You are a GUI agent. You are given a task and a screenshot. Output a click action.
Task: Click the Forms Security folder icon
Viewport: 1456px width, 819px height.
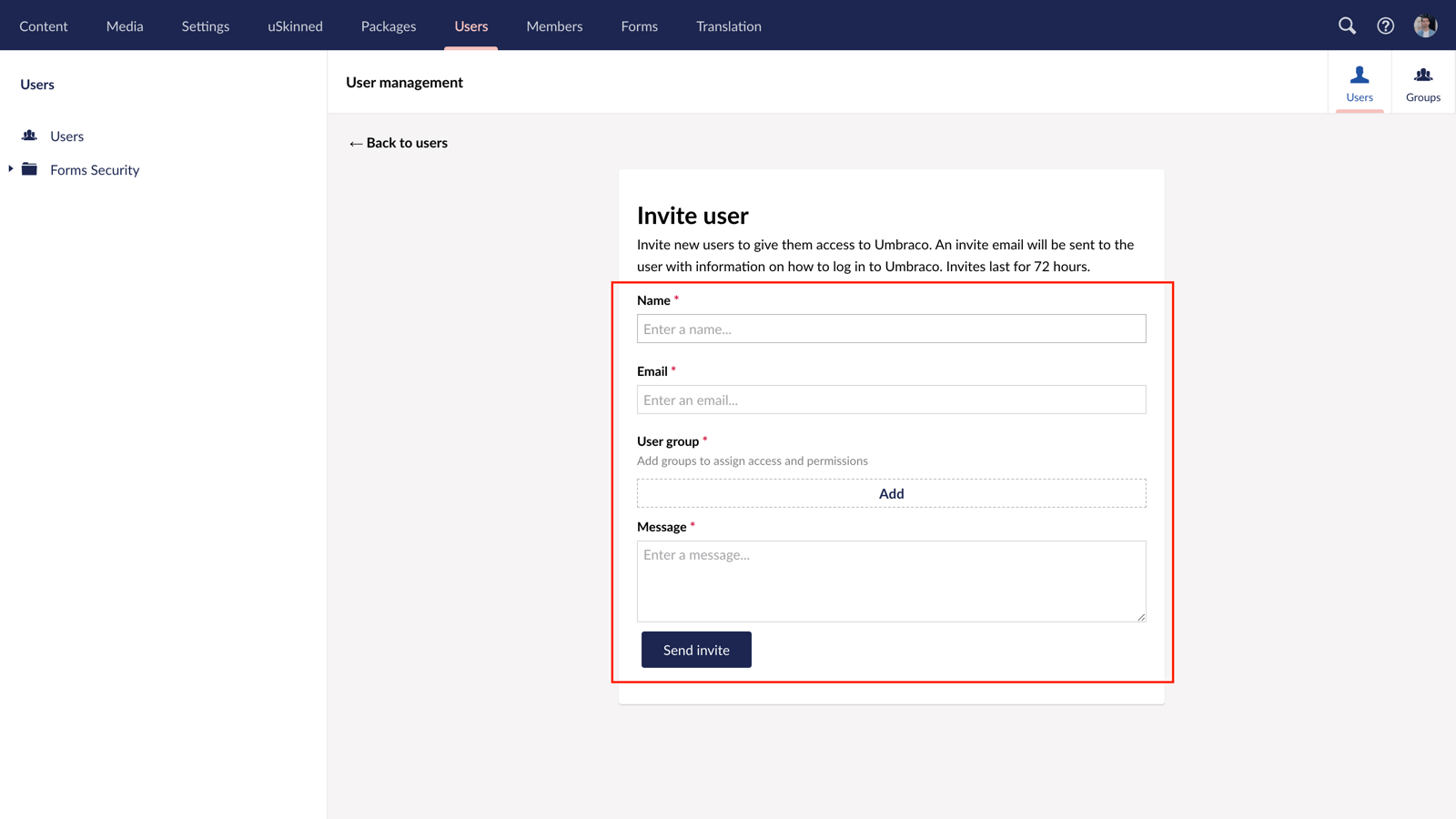pos(28,169)
